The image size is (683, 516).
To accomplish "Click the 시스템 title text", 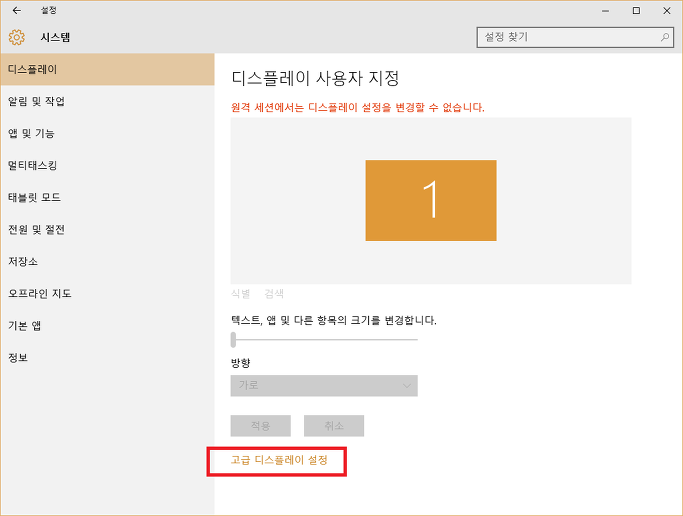I will pyautogui.click(x=55, y=37).
